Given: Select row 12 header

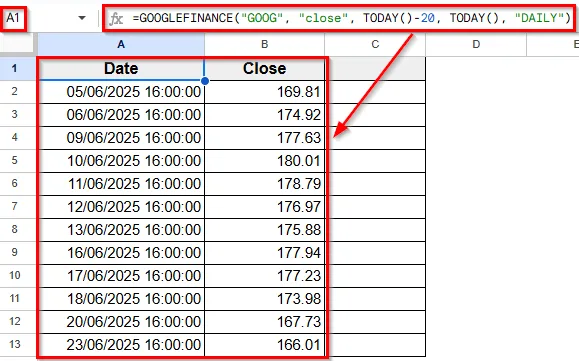Looking at the screenshot, I should [14, 322].
